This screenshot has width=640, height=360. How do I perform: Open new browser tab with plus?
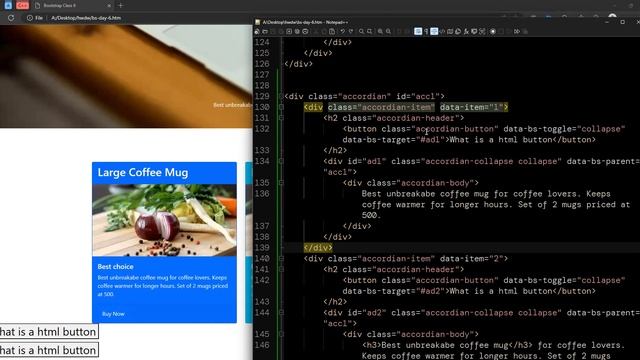coord(120,6)
